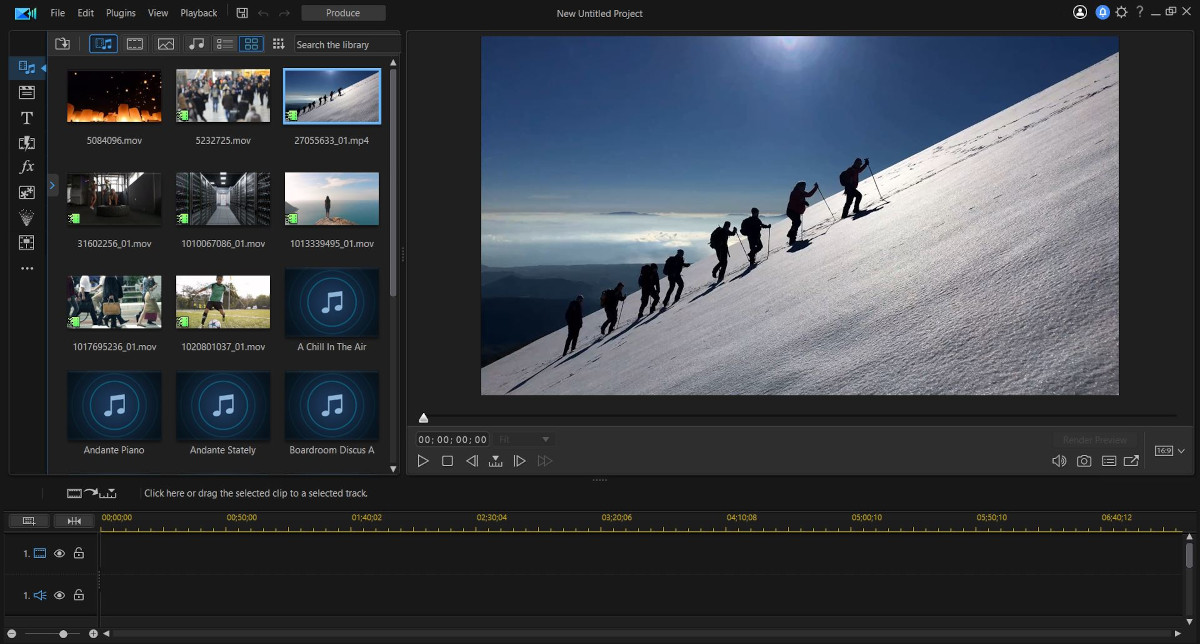This screenshot has height=644, width=1200.
Task: Open the Fit zoom dropdown under the preview
Action: pos(524,438)
